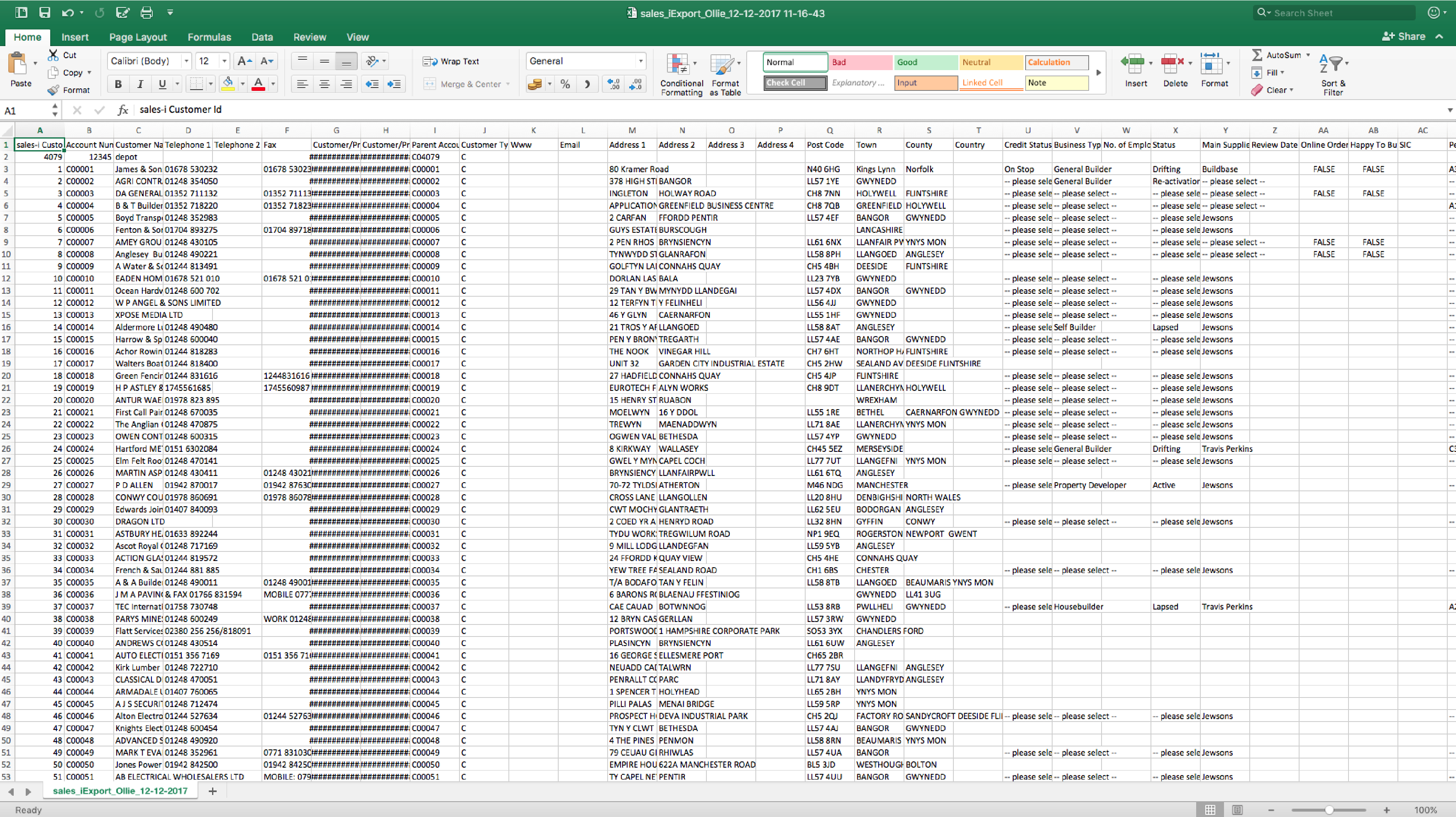
Task: Click the Insert cells icon
Action: coord(1133,64)
